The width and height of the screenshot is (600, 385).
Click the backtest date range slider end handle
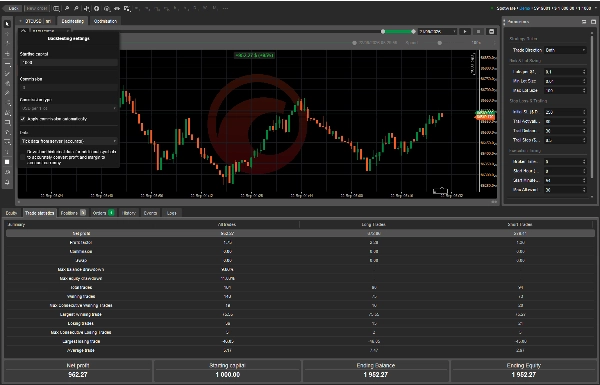pyautogui.click(x=413, y=31)
